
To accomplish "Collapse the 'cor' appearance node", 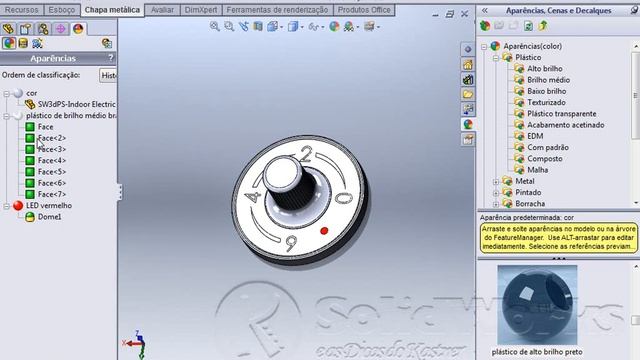I will tap(6, 93).
